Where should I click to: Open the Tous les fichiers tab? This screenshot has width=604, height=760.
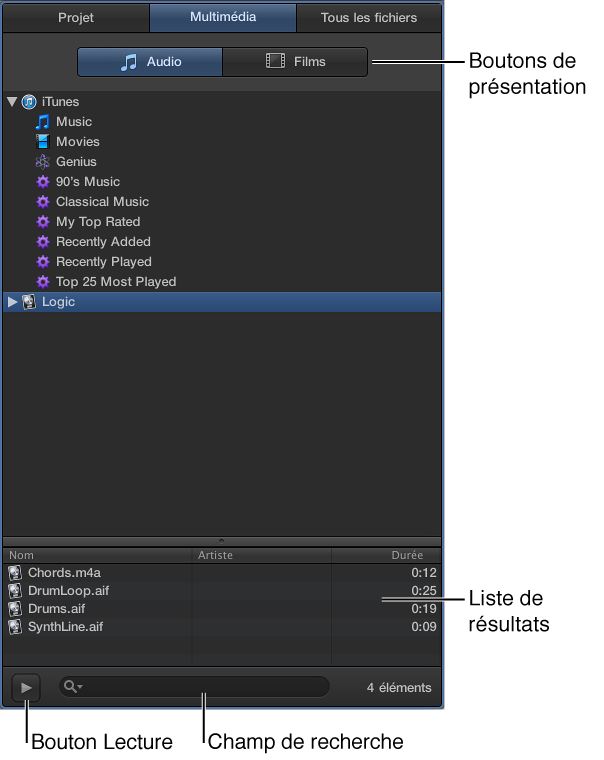368,18
